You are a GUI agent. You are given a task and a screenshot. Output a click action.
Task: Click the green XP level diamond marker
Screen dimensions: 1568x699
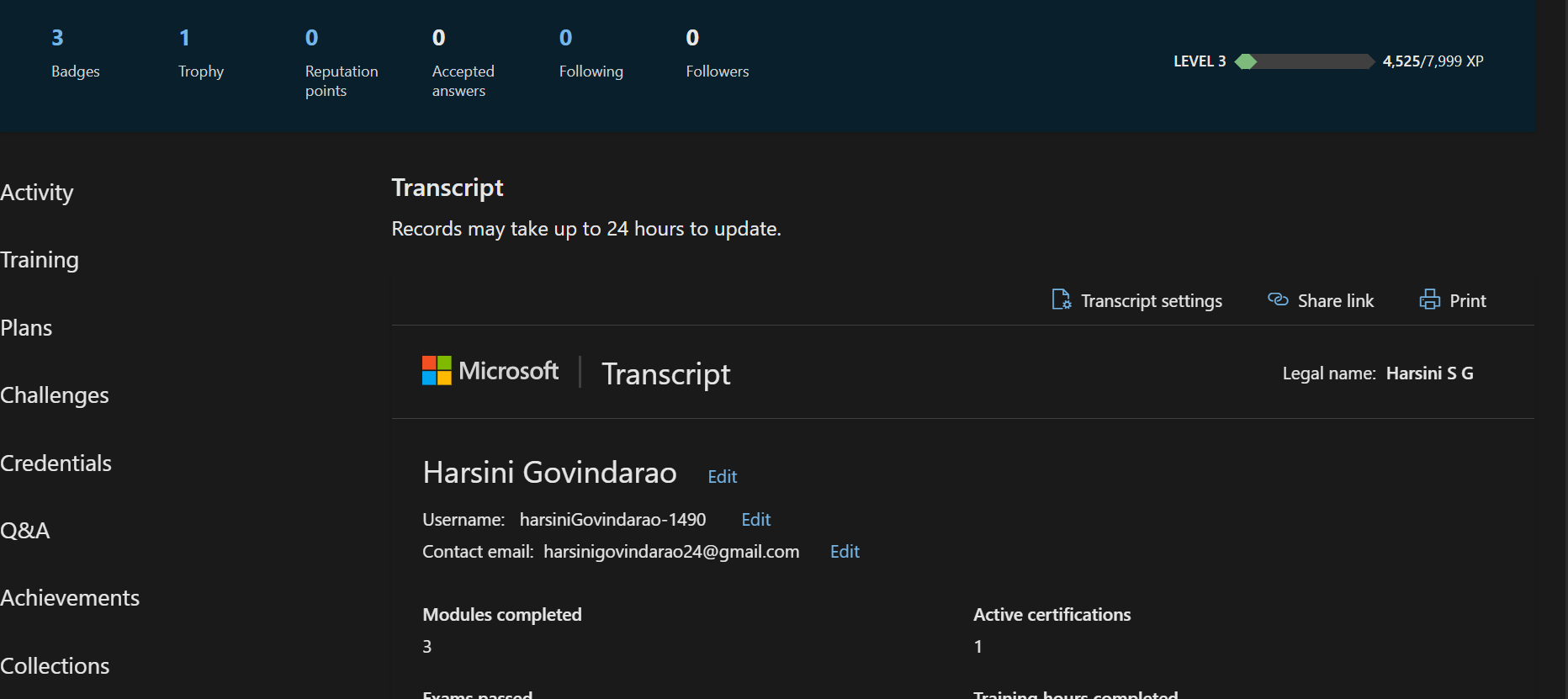pos(1246,61)
